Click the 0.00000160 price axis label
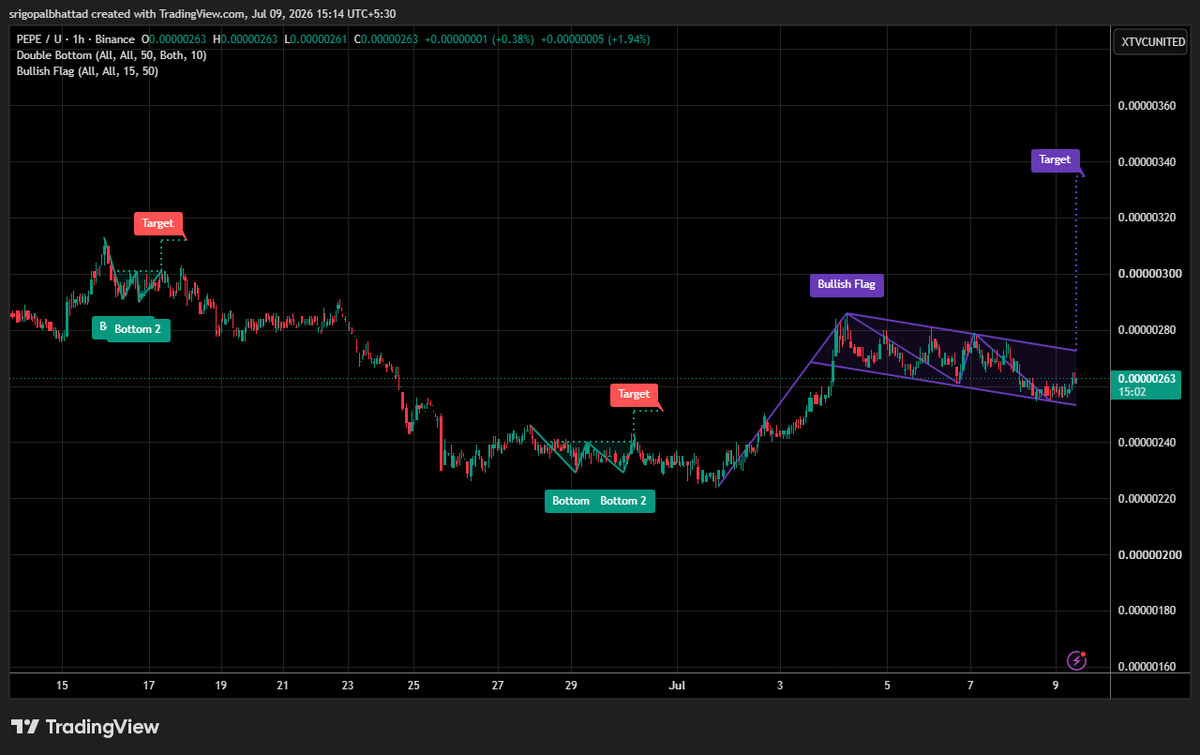Image resolution: width=1200 pixels, height=755 pixels. click(1149, 666)
